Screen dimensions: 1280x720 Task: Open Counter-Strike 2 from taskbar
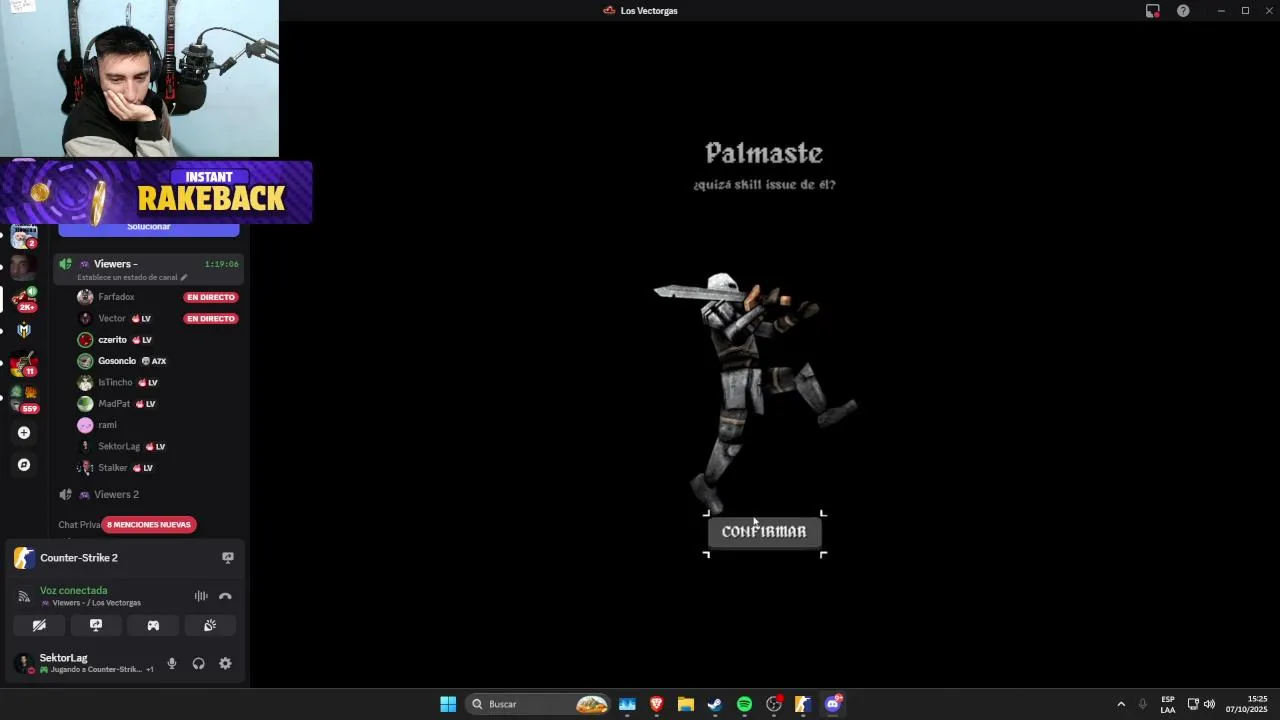point(802,704)
